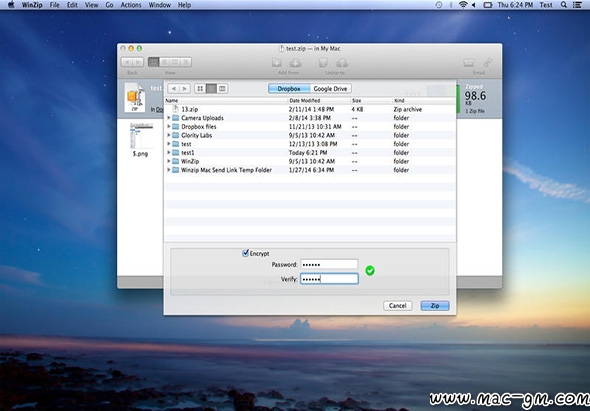Viewport: 590px width, 411px height.
Task: Click the test1 folder icon
Action: (175, 152)
